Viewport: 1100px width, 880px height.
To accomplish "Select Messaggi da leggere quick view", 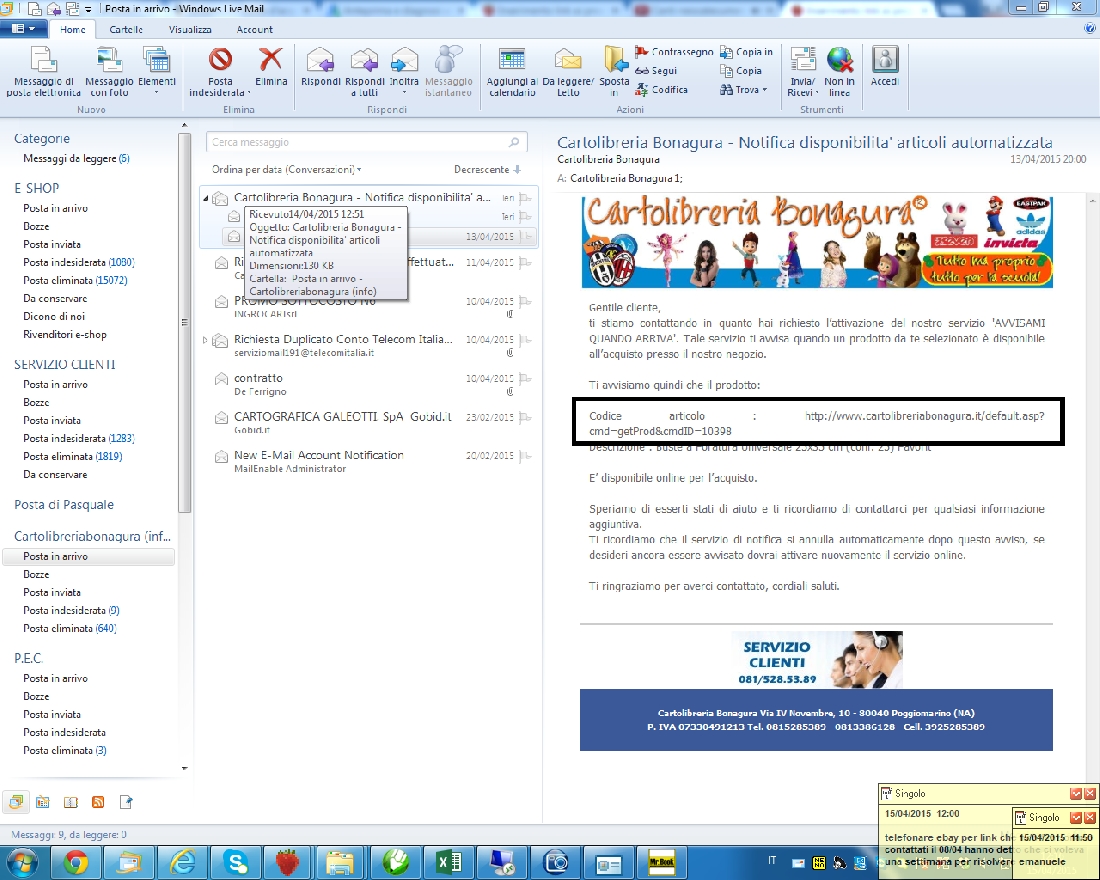I will click(x=76, y=159).
